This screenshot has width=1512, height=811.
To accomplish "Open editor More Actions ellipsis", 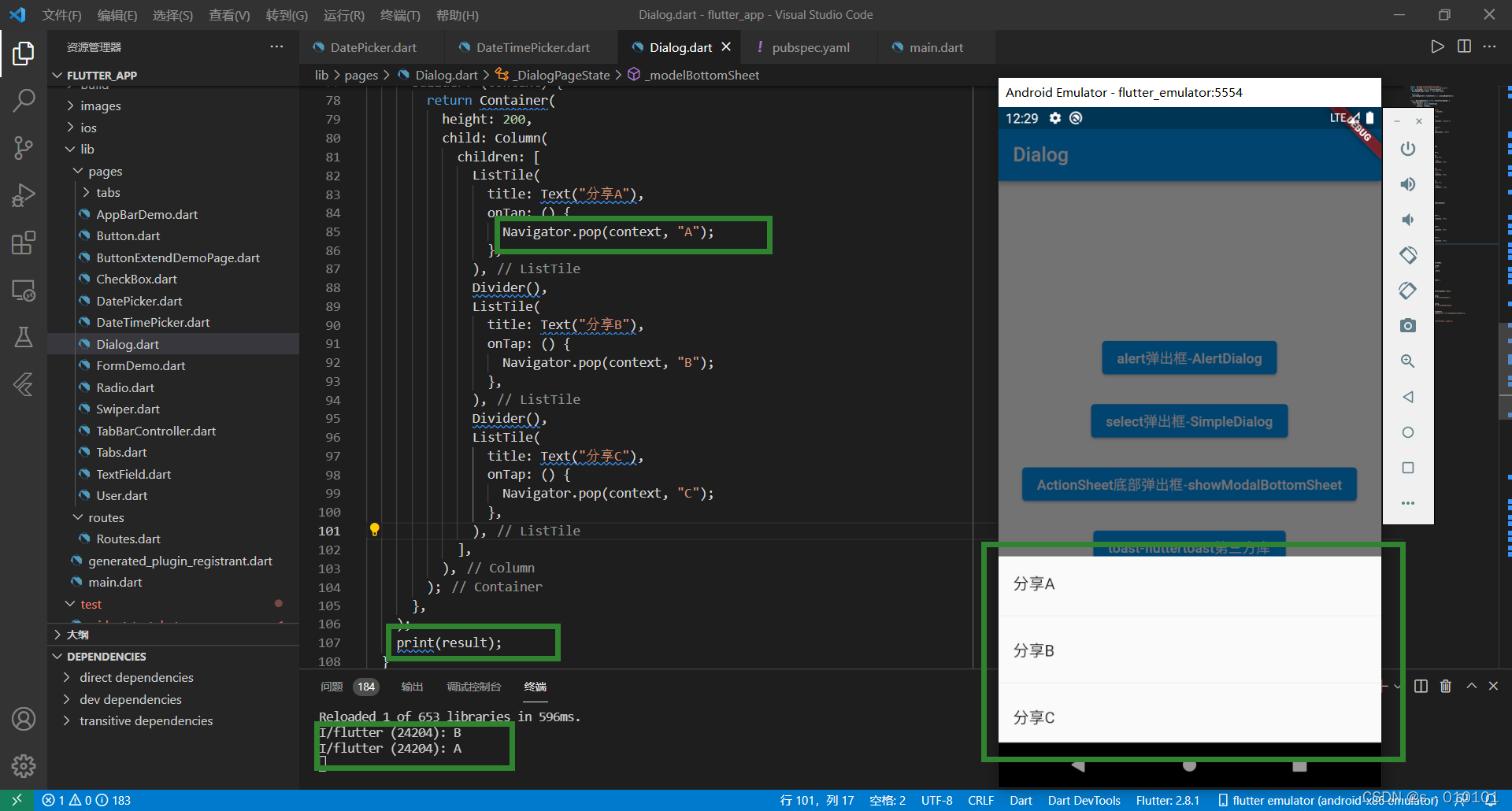I will point(1490,46).
